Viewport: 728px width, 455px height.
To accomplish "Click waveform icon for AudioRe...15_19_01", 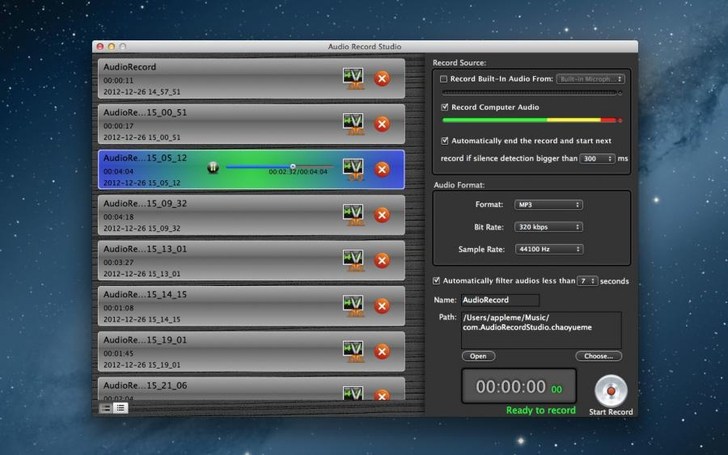I will (351, 350).
